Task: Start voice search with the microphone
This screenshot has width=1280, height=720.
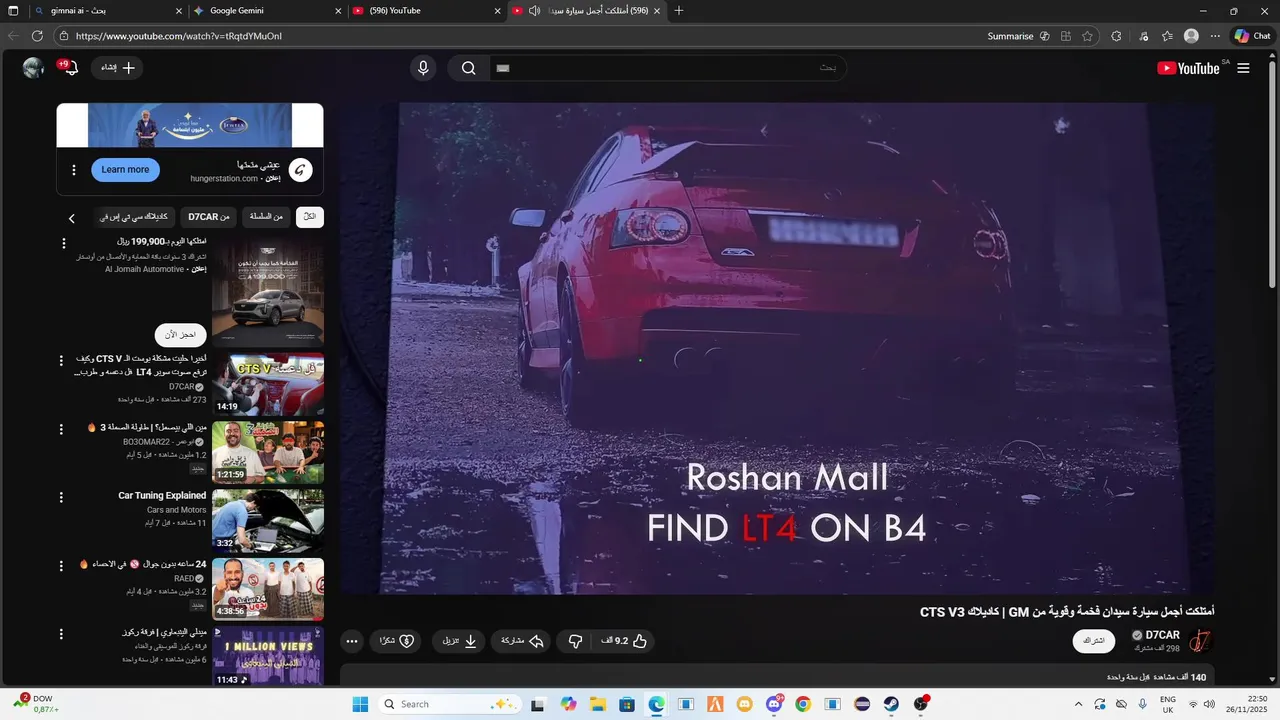Action: (x=423, y=68)
